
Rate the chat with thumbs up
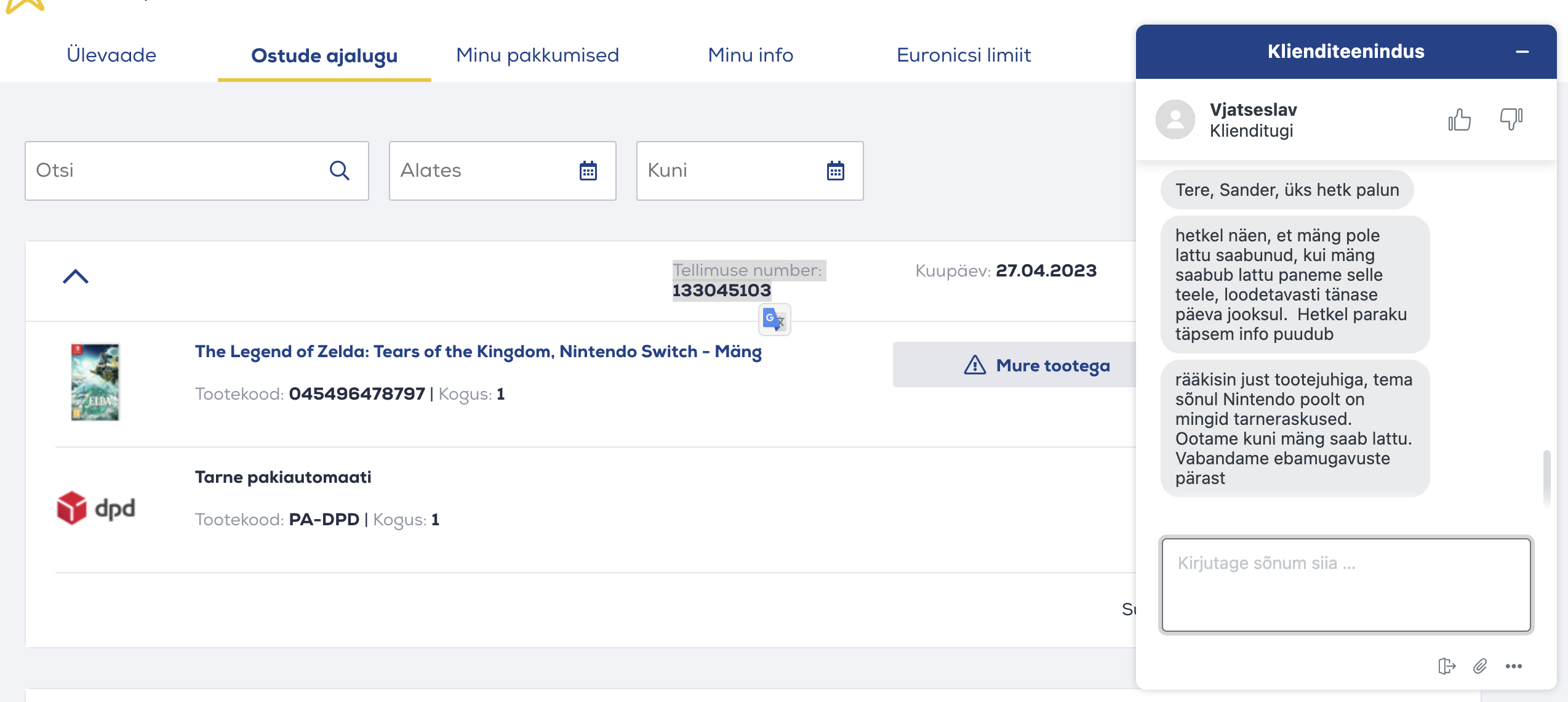(x=1460, y=119)
